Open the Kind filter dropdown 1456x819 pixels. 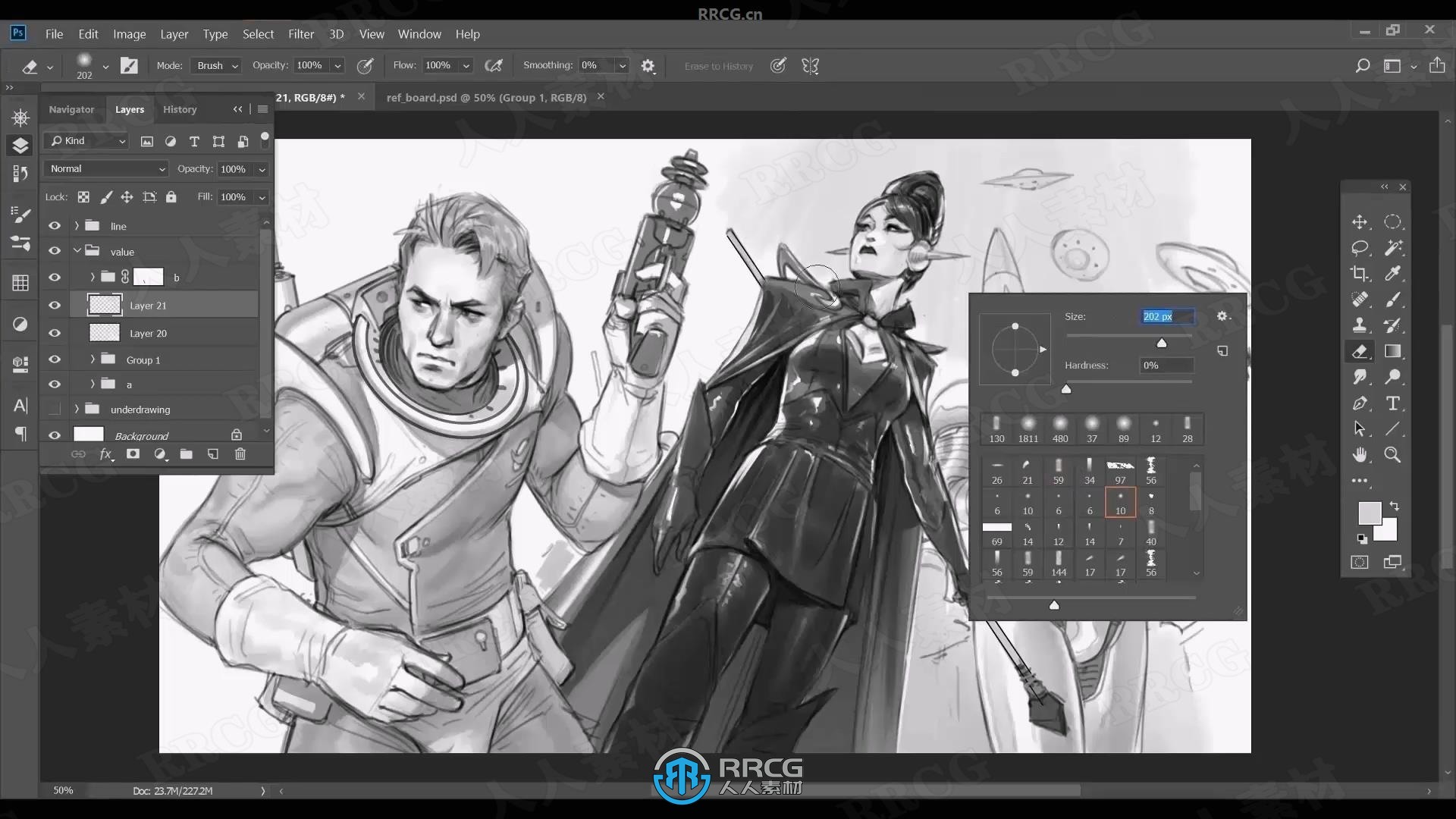pyautogui.click(x=86, y=141)
